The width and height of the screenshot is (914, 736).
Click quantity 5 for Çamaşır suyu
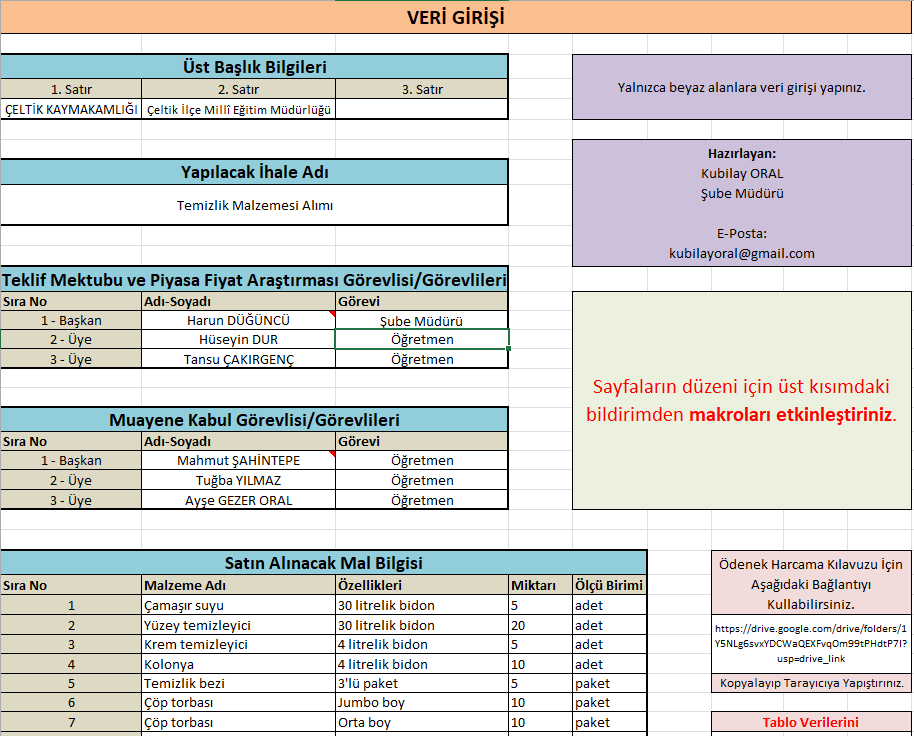(540, 605)
